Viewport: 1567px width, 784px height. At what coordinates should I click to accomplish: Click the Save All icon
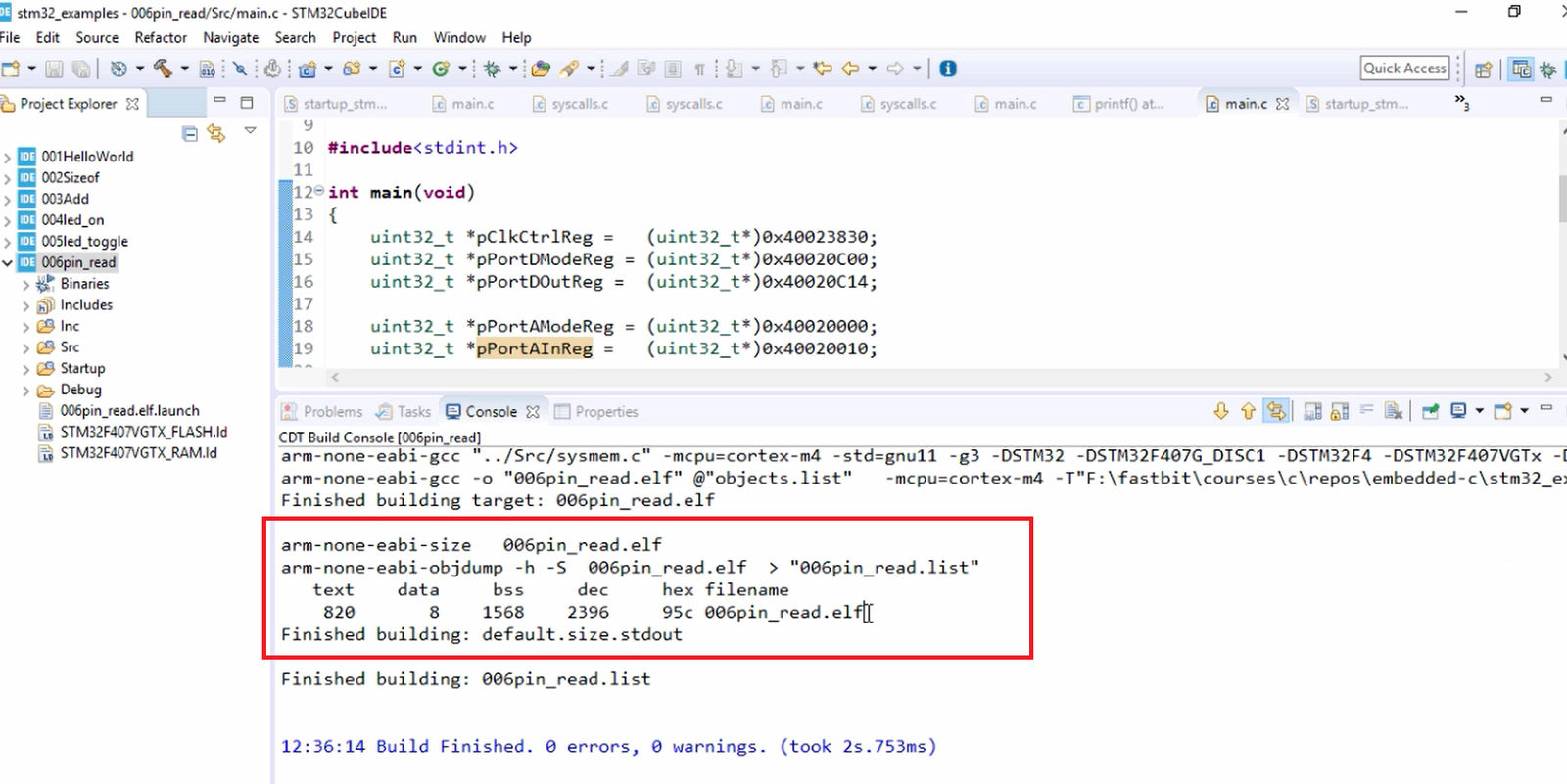pyautogui.click(x=82, y=69)
